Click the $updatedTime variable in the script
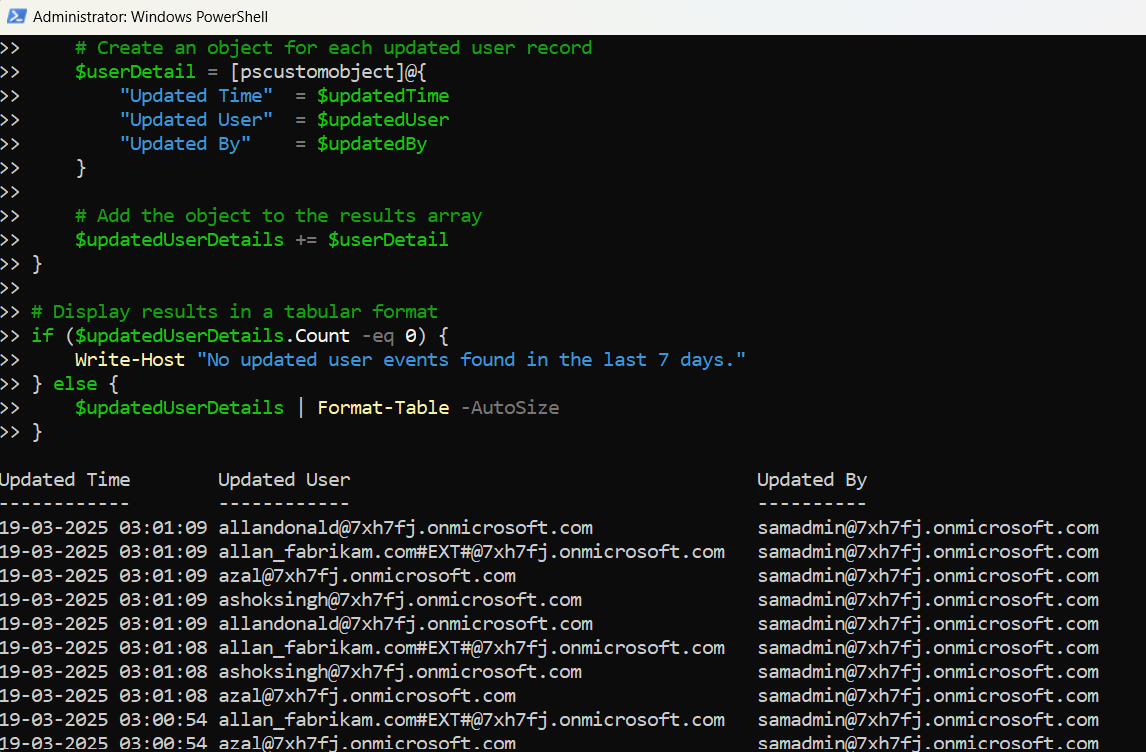1146x752 pixels. (x=383, y=96)
